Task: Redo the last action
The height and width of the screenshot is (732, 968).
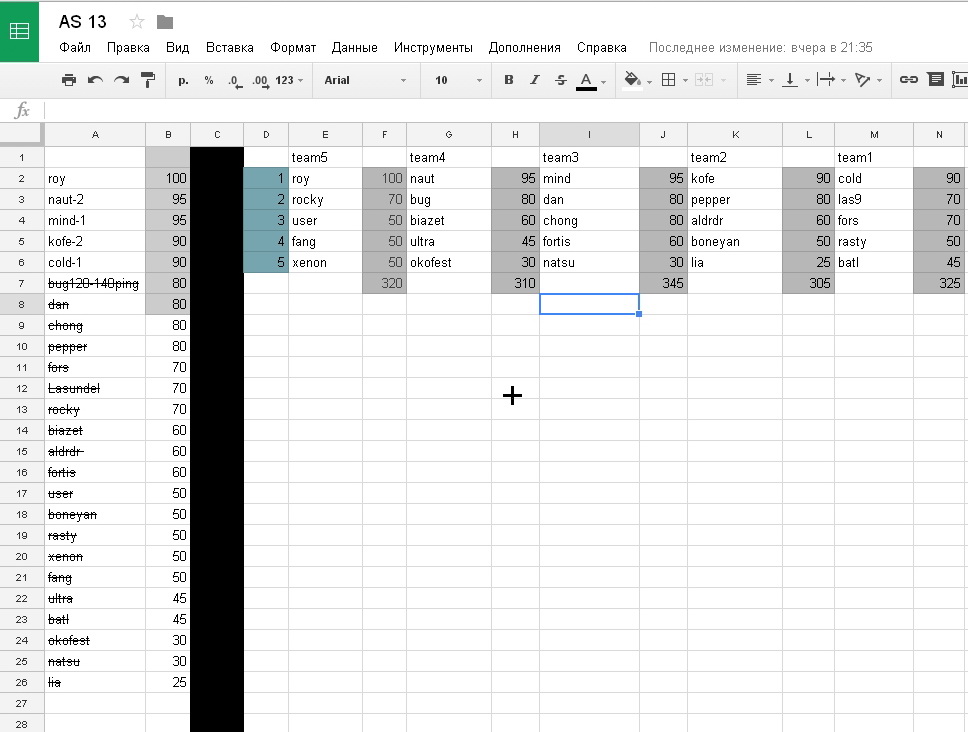Action: click(x=122, y=80)
